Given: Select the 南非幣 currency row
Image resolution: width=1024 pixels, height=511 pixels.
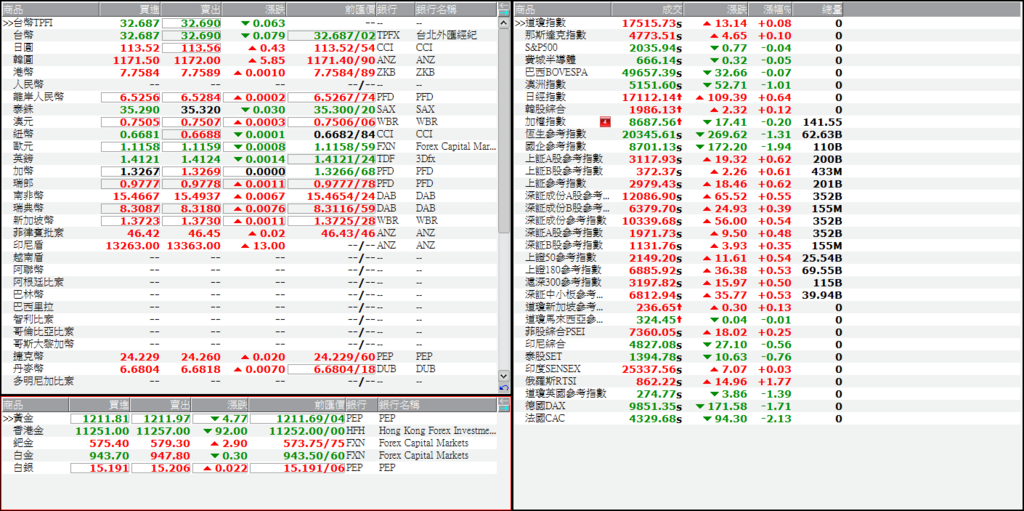Looking at the screenshot, I should [x=249, y=196].
